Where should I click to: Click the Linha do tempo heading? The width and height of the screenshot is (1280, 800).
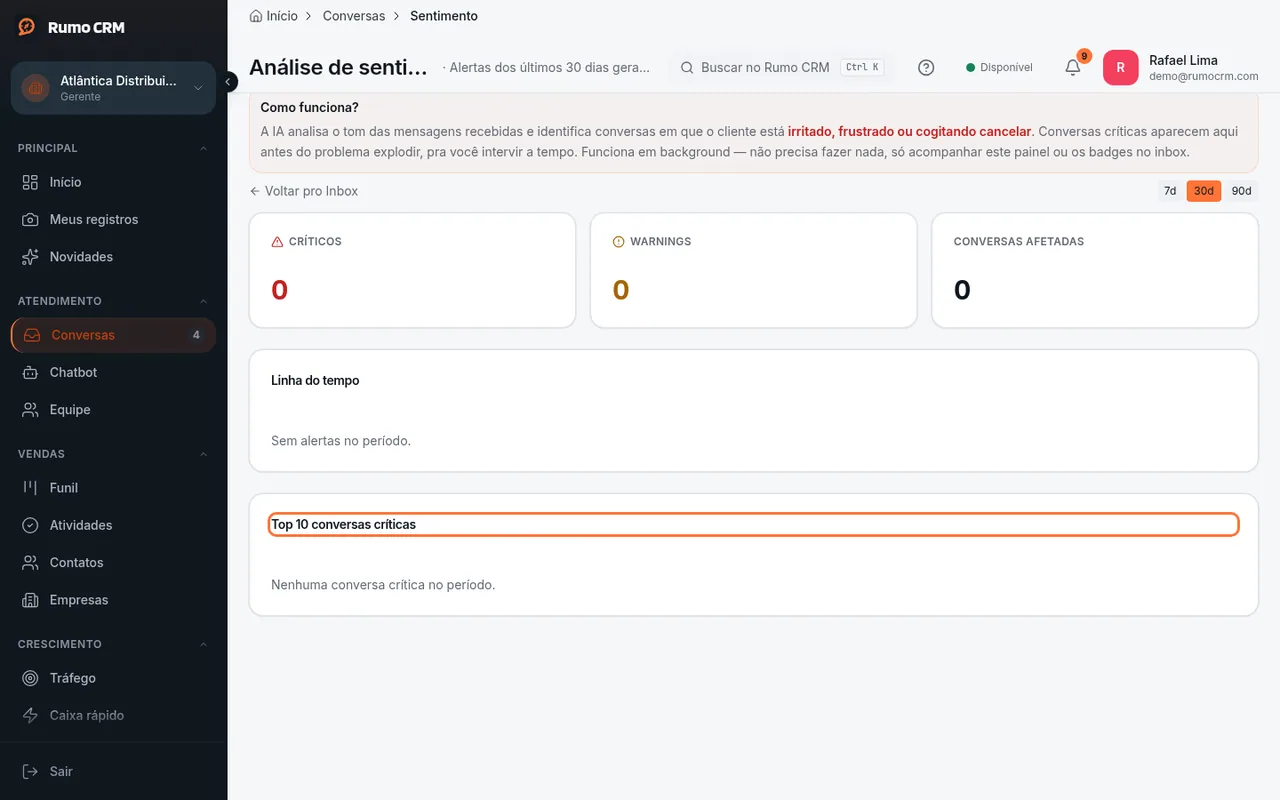[x=315, y=380]
